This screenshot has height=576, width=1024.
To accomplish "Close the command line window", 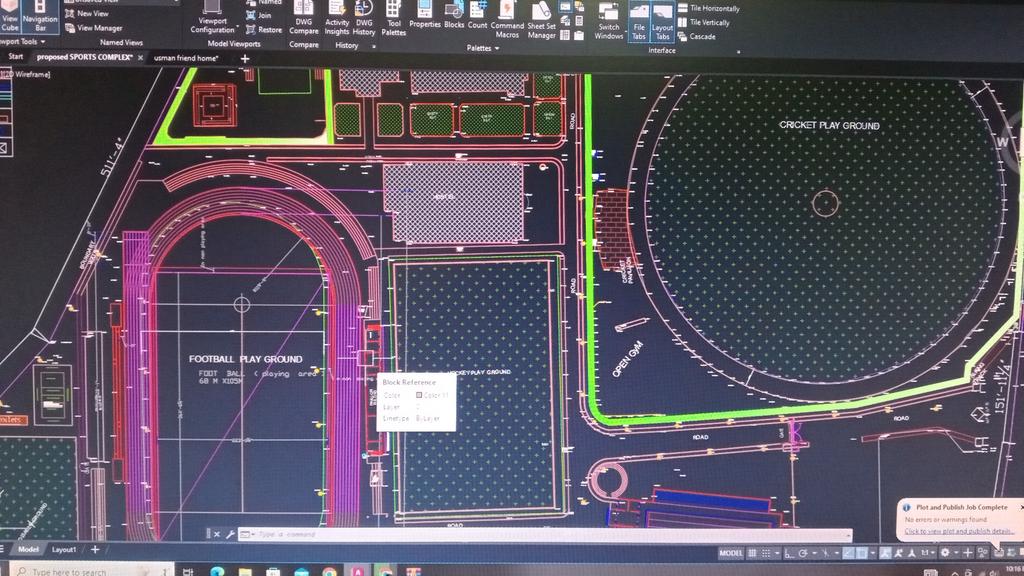I will (217, 534).
